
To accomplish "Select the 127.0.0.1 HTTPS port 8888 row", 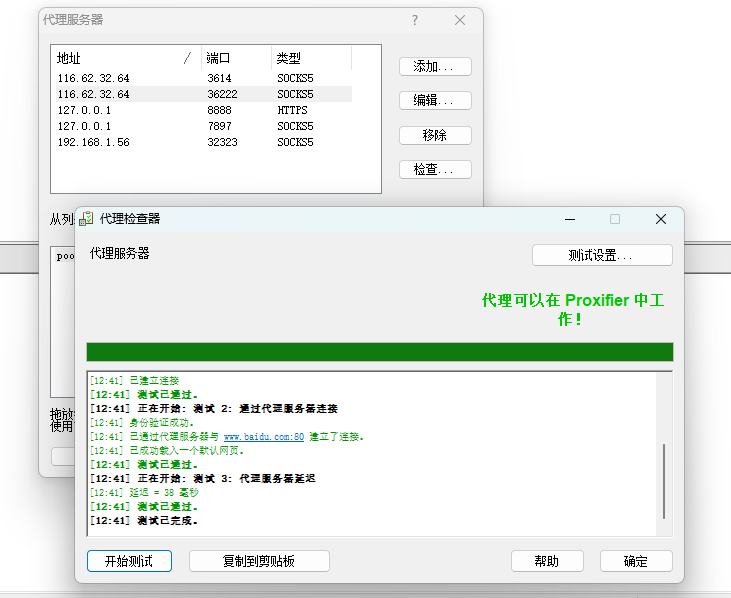I will pos(204,110).
